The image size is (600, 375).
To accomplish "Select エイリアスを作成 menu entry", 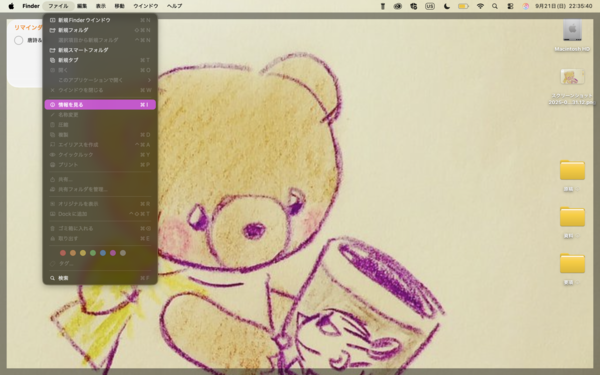I will [100, 145].
